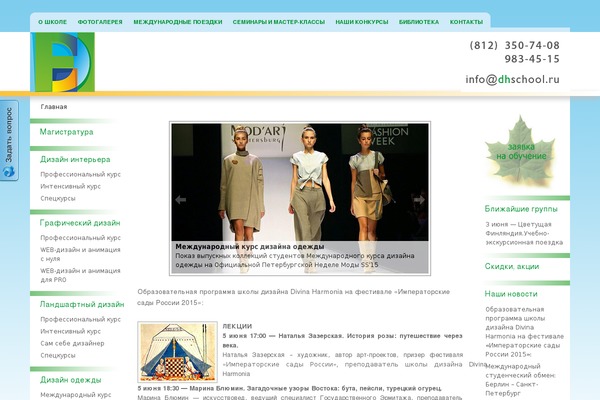Open the 'Дизайн интерьера' heading
This screenshot has width=600, height=400.
point(75,159)
